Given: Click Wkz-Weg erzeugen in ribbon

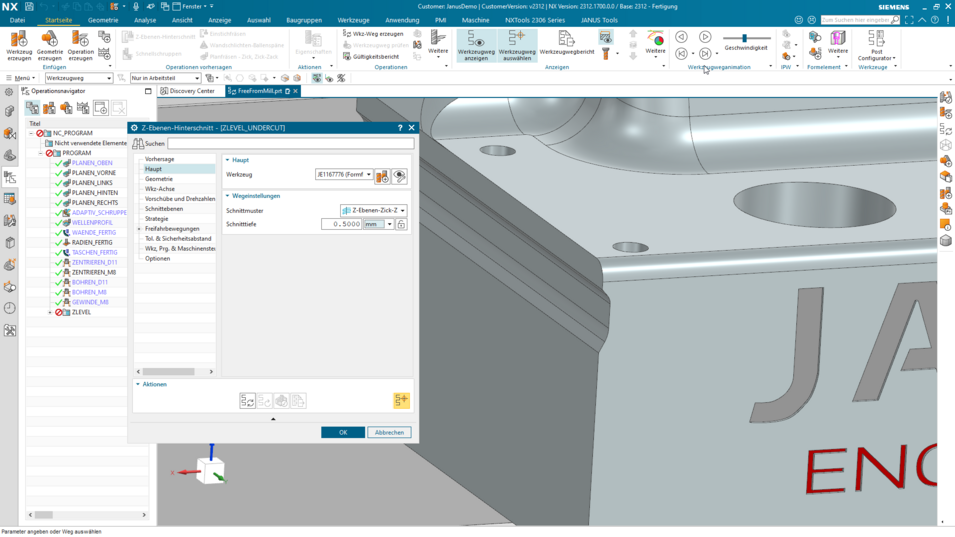Looking at the screenshot, I should [373, 33].
